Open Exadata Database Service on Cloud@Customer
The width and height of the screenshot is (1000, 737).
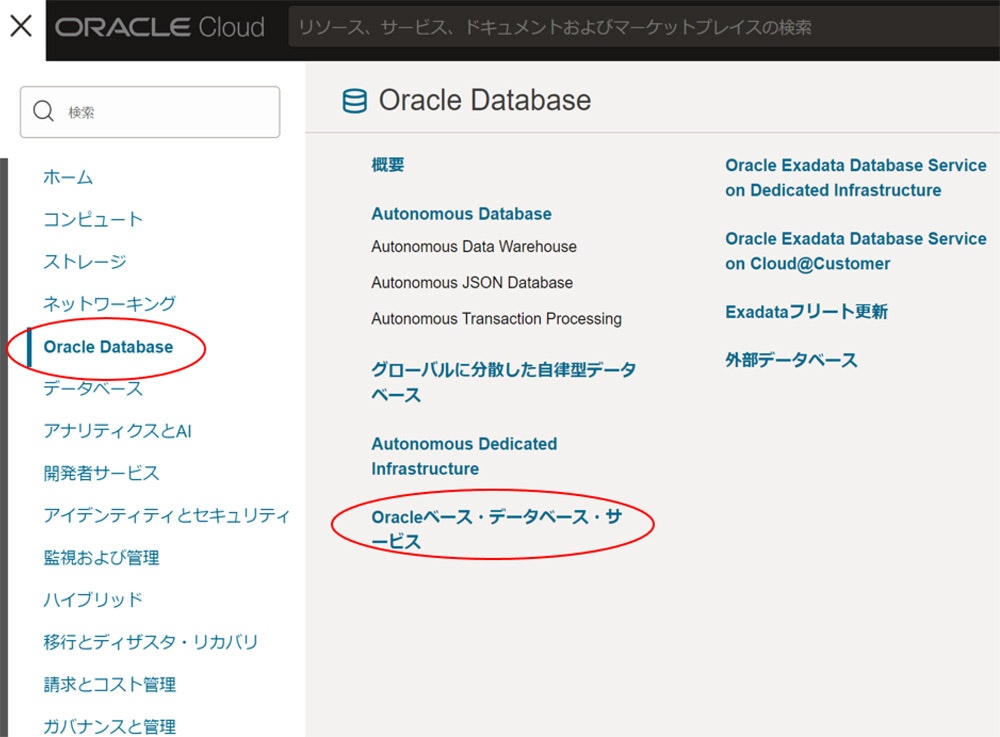[856, 251]
